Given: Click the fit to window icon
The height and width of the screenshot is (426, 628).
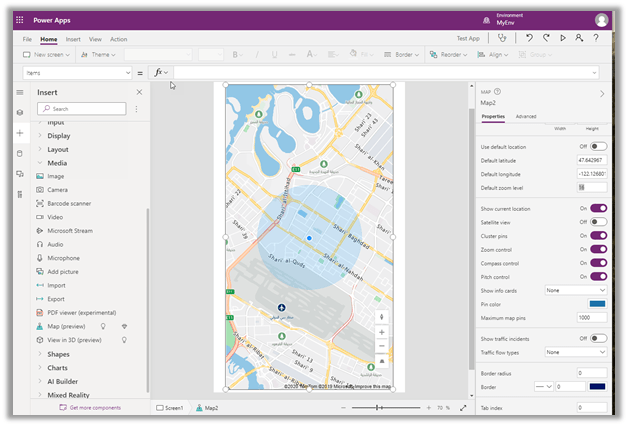Looking at the screenshot, I should click(463, 408).
